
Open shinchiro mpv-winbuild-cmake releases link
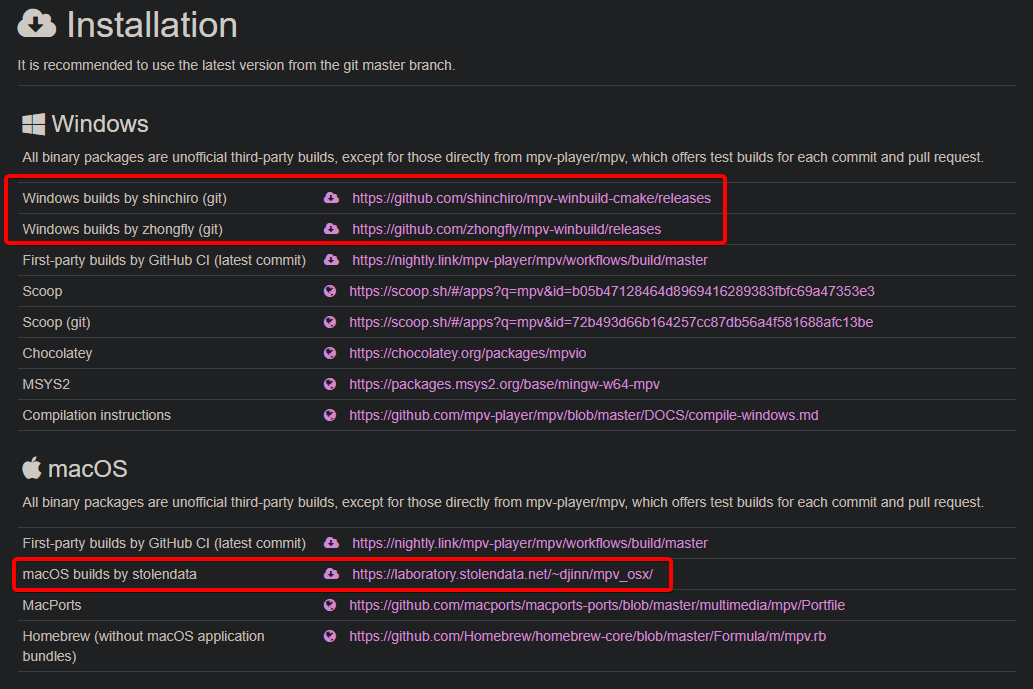[x=531, y=198]
